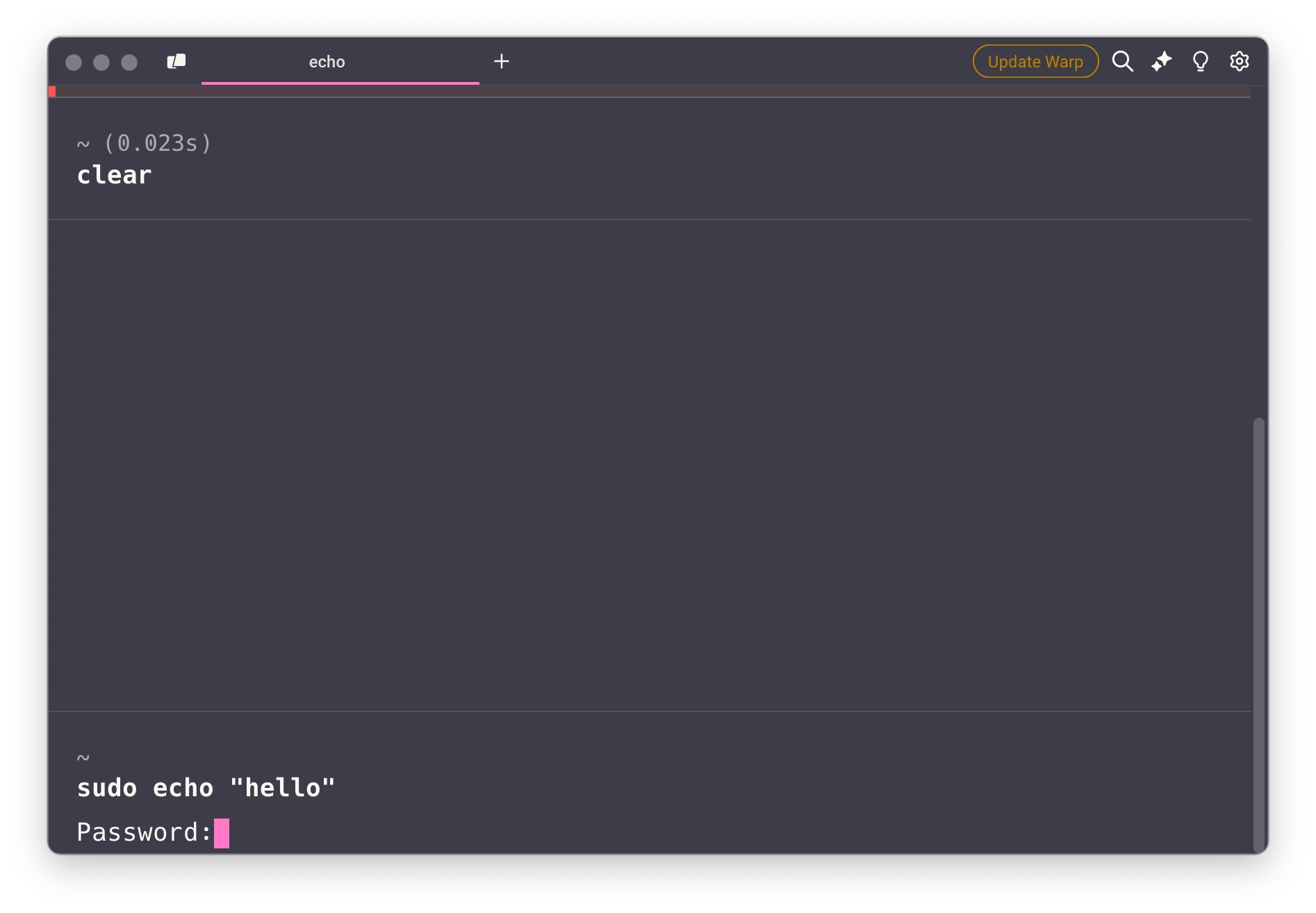The height and width of the screenshot is (913, 1316).
Task: Minimize the Warp window
Action: point(101,63)
